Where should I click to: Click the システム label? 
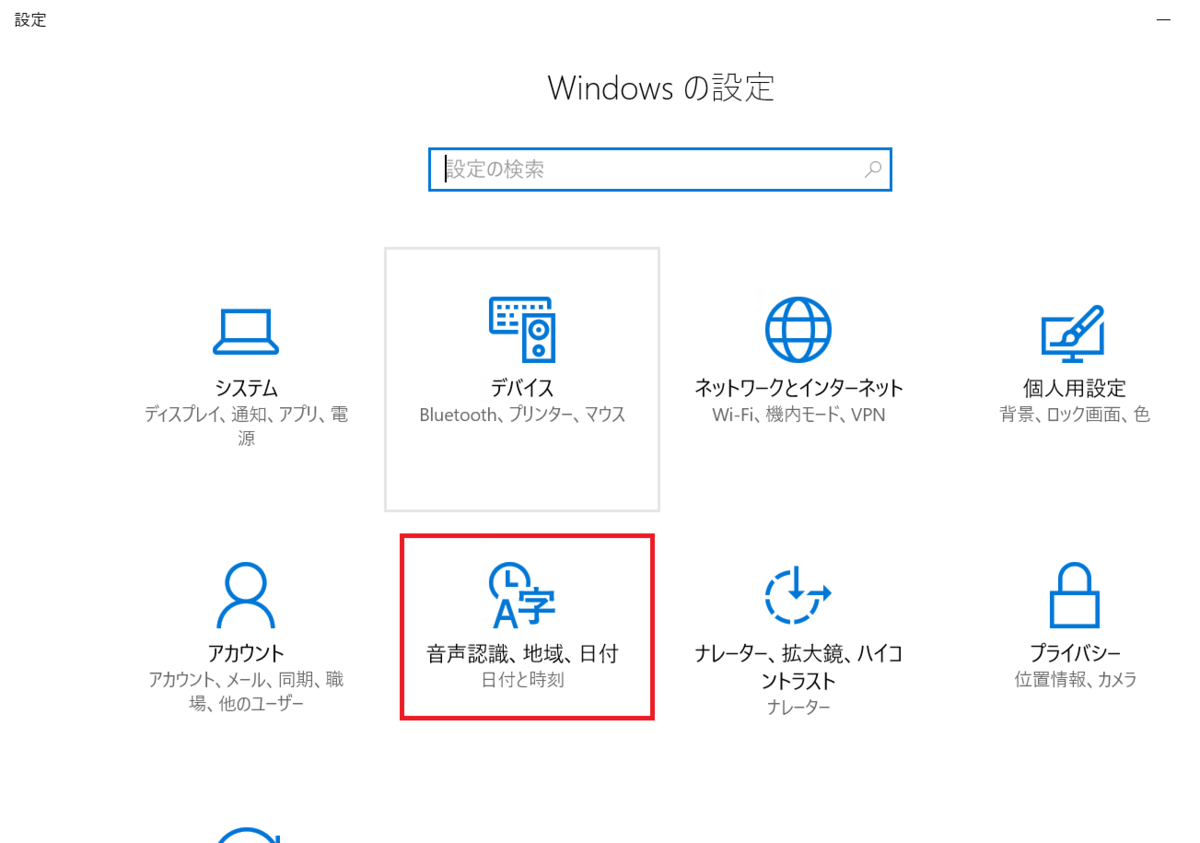pos(246,388)
